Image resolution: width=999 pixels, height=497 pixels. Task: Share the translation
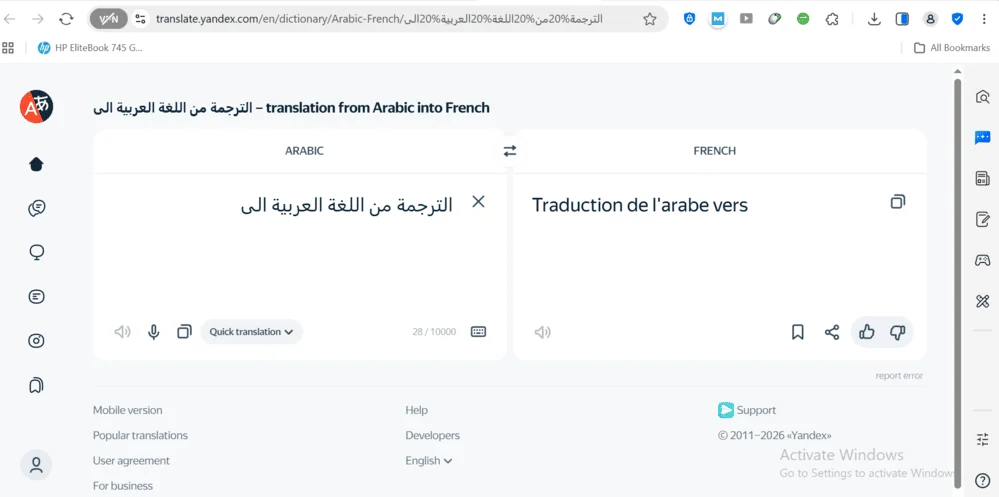click(x=832, y=332)
